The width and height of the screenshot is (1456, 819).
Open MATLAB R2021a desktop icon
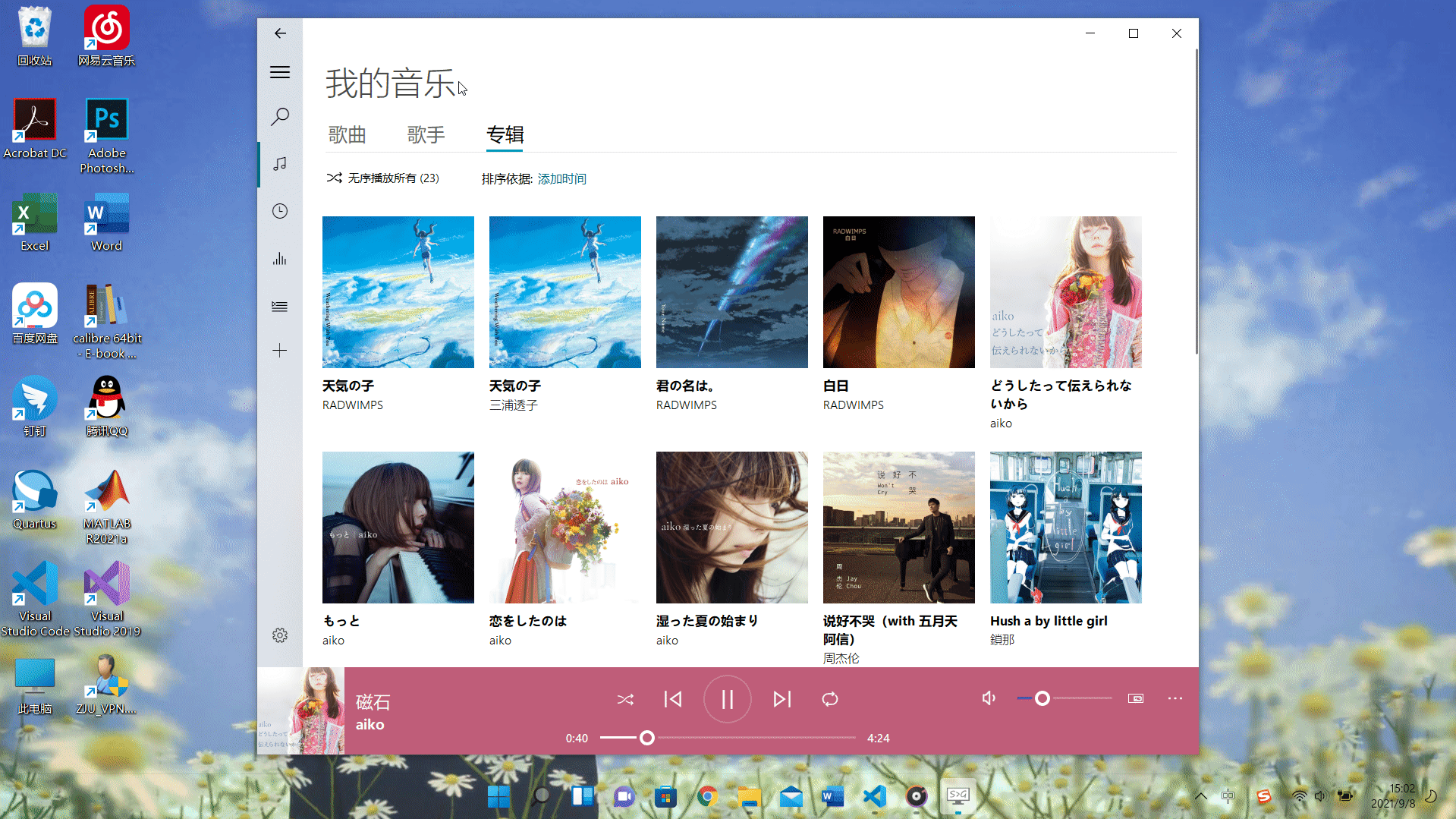coord(106,507)
